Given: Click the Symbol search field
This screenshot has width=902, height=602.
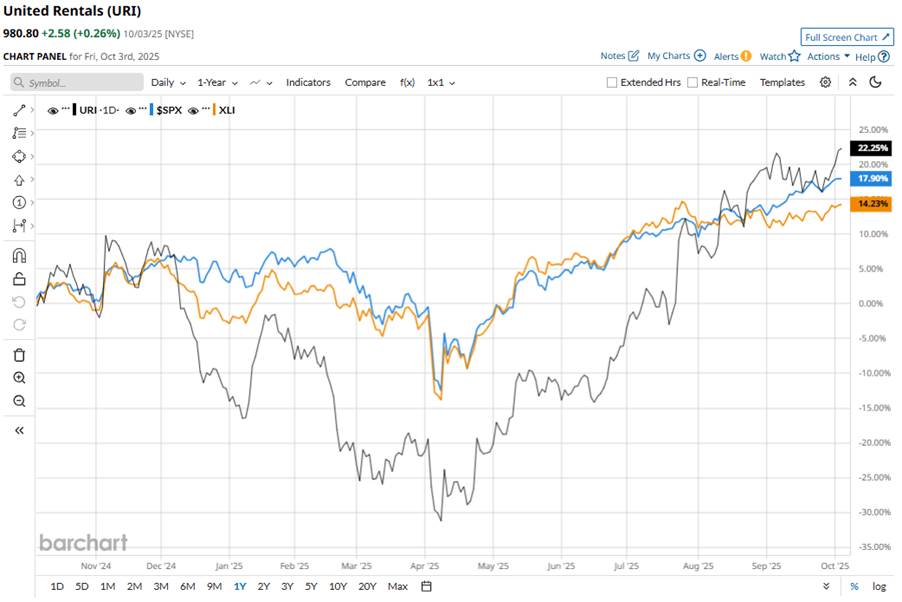Looking at the screenshot, I should [75, 82].
